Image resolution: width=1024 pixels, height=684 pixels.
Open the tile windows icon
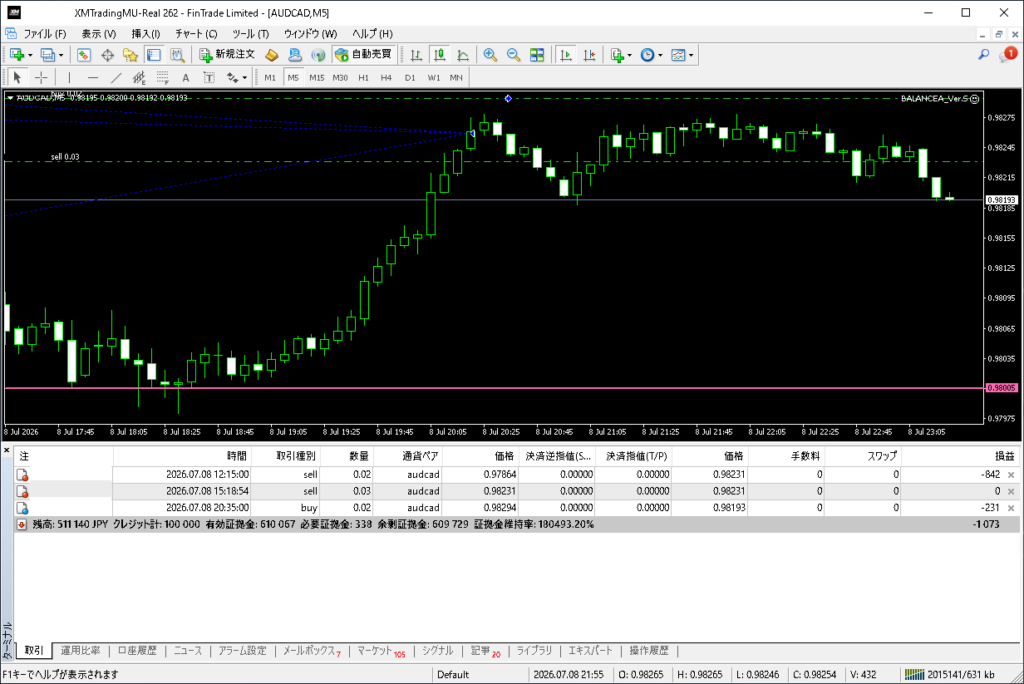pyautogui.click(x=537, y=55)
